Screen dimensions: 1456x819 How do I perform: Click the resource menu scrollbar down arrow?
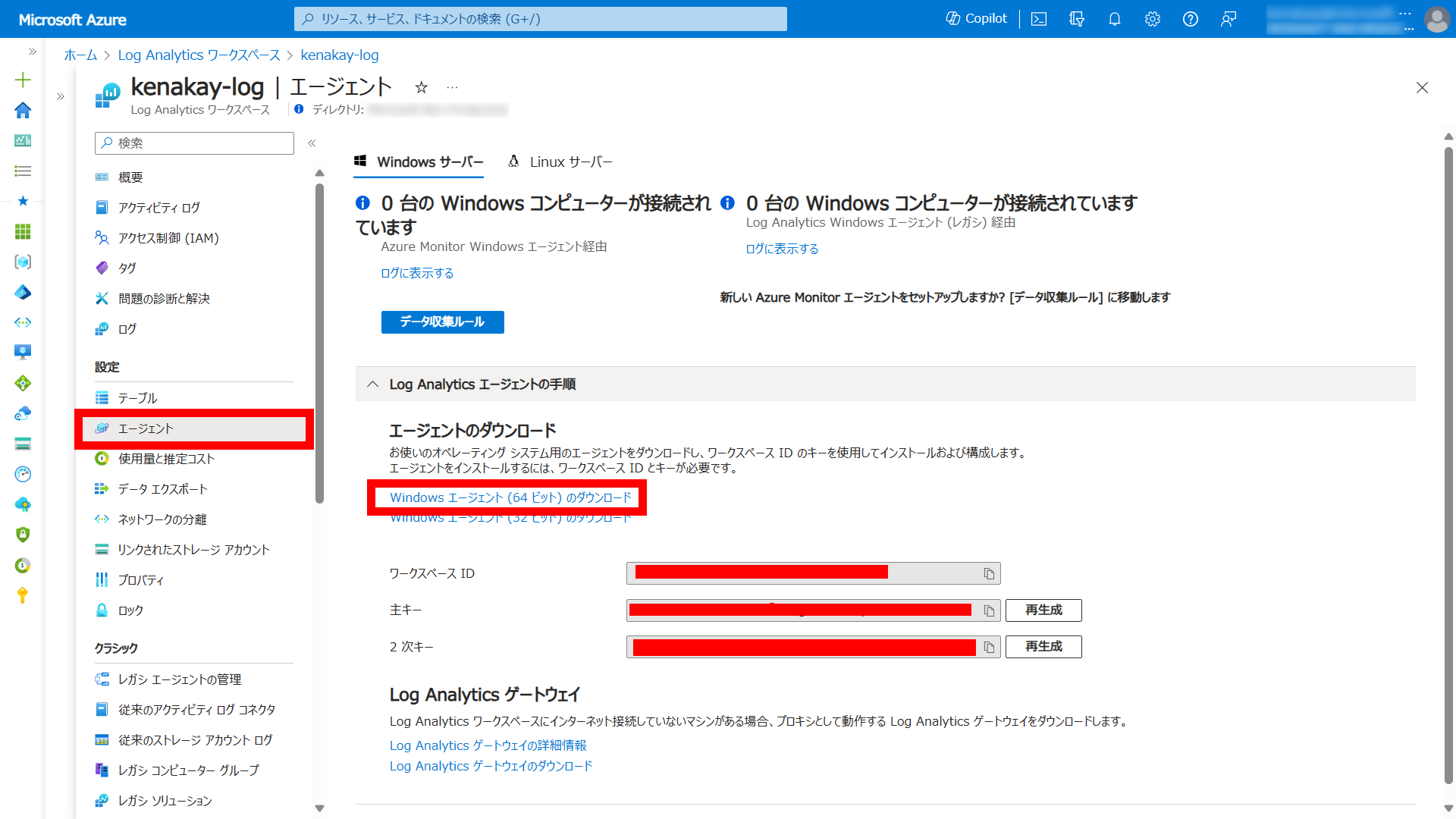(x=319, y=808)
